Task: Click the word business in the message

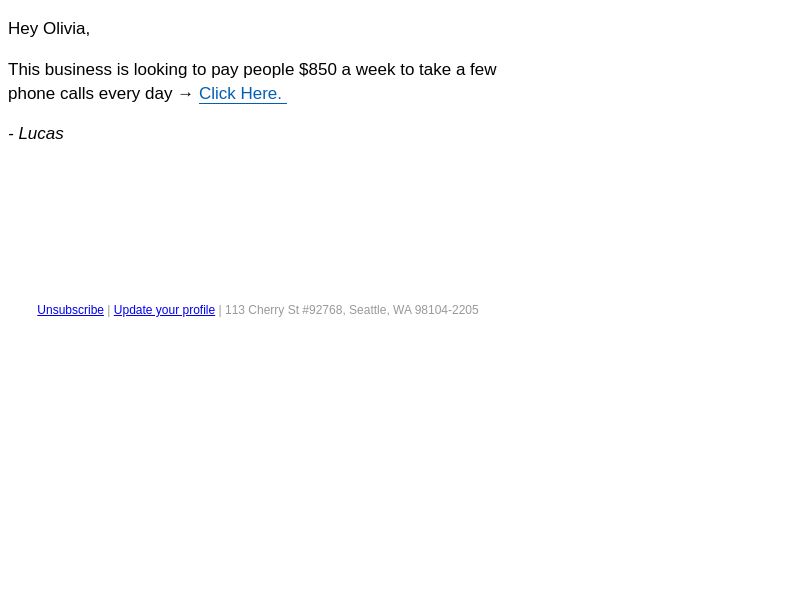Action: point(78,69)
